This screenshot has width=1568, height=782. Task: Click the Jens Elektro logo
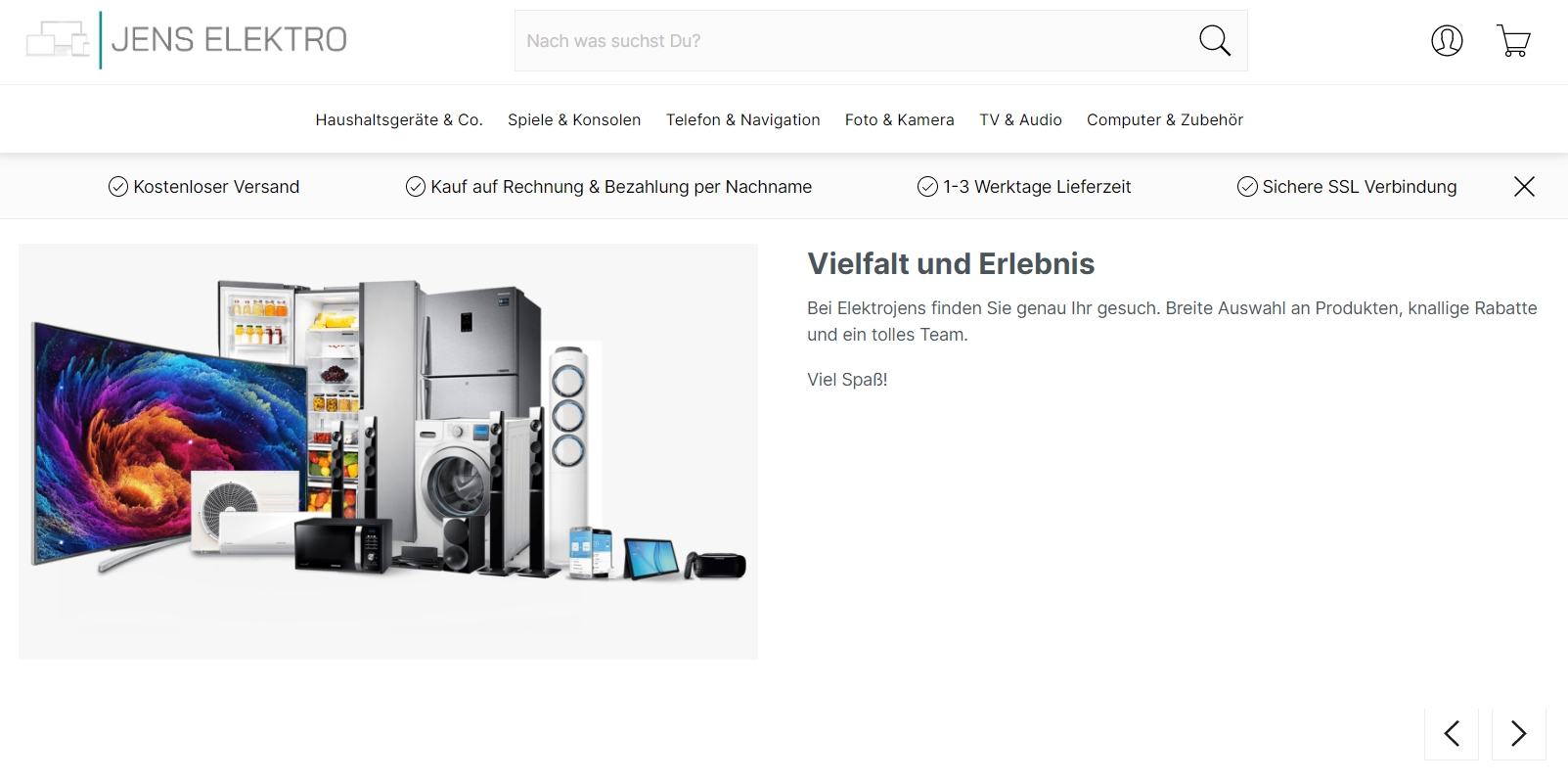tap(187, 40)
